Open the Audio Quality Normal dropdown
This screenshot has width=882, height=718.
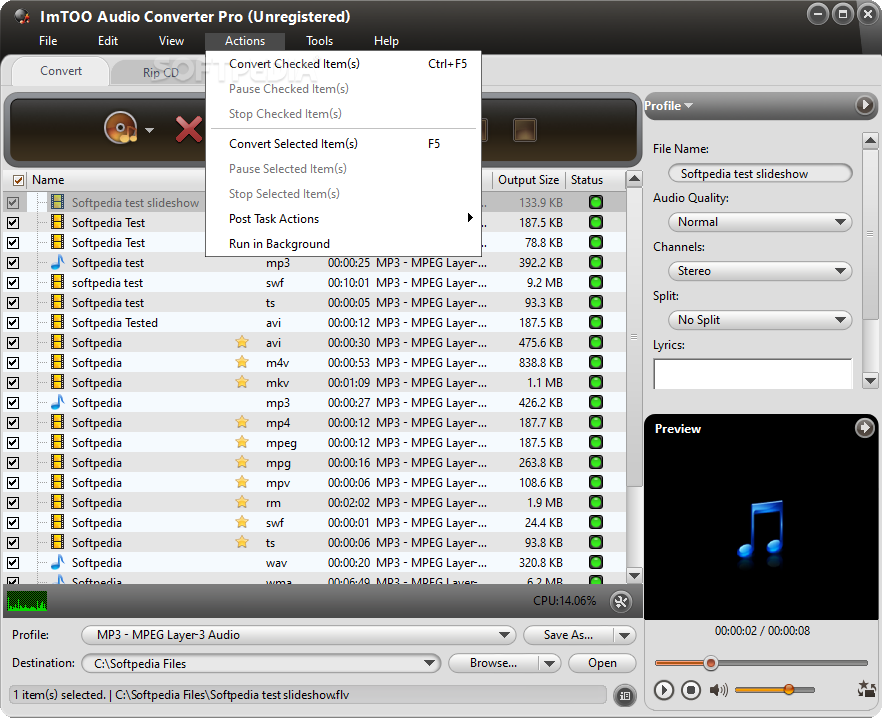(x=760, y=222)
